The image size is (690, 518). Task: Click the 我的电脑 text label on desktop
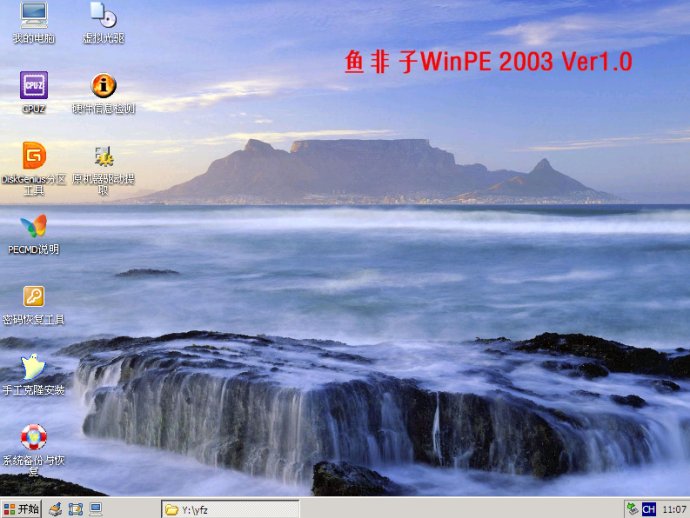click(33, 39)
